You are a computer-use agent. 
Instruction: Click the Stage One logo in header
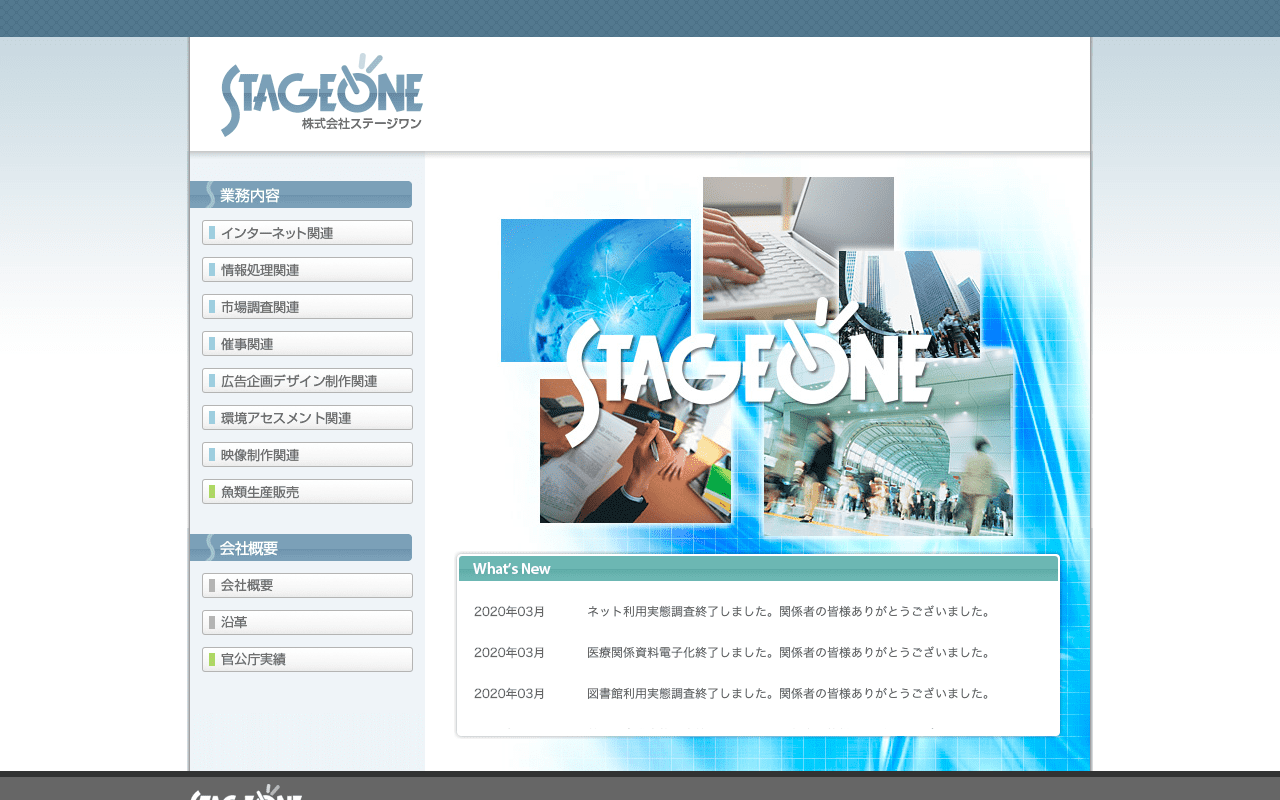[x=321, y=96]
